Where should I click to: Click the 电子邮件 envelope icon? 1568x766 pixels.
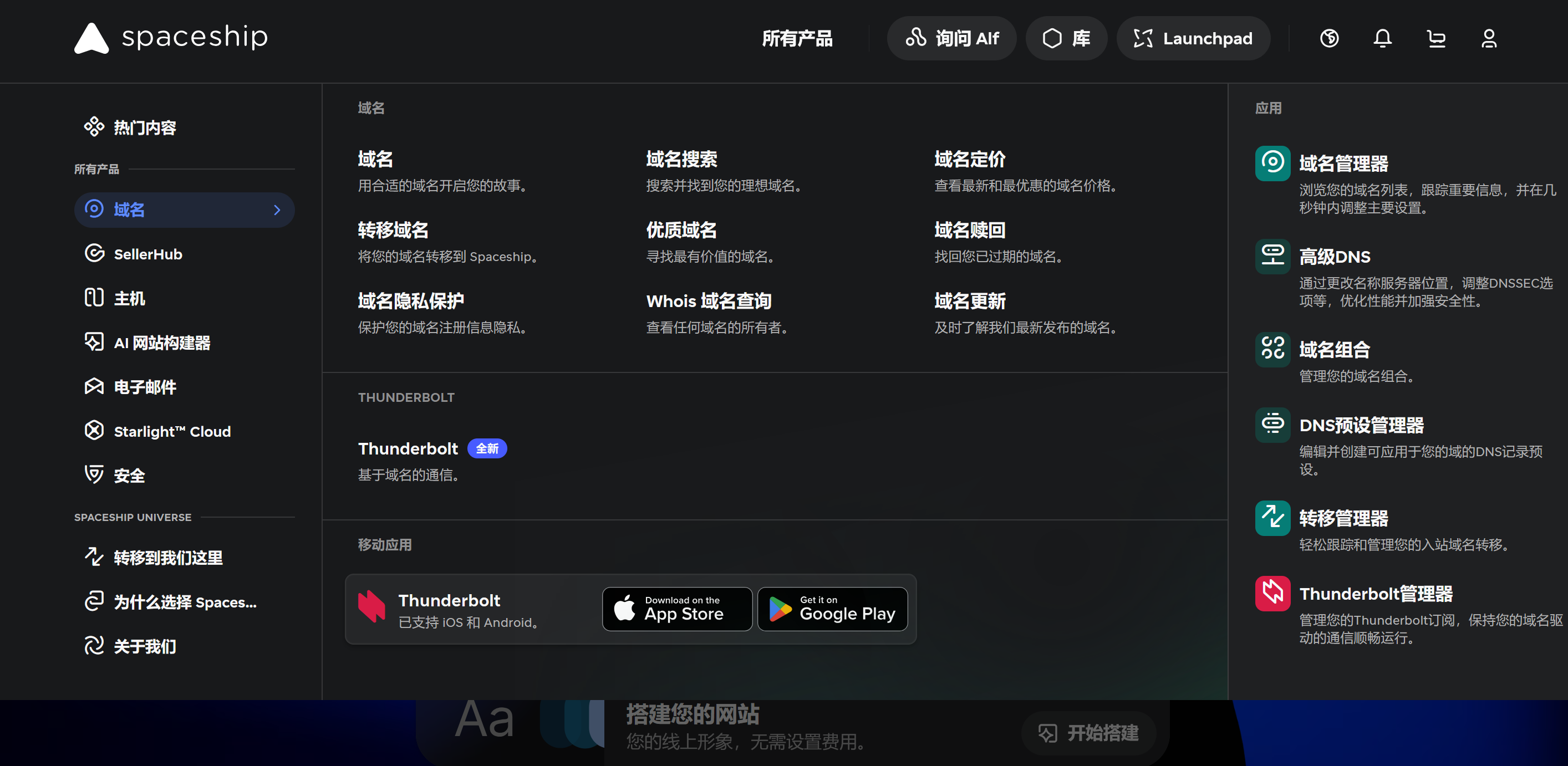(94, 387)
